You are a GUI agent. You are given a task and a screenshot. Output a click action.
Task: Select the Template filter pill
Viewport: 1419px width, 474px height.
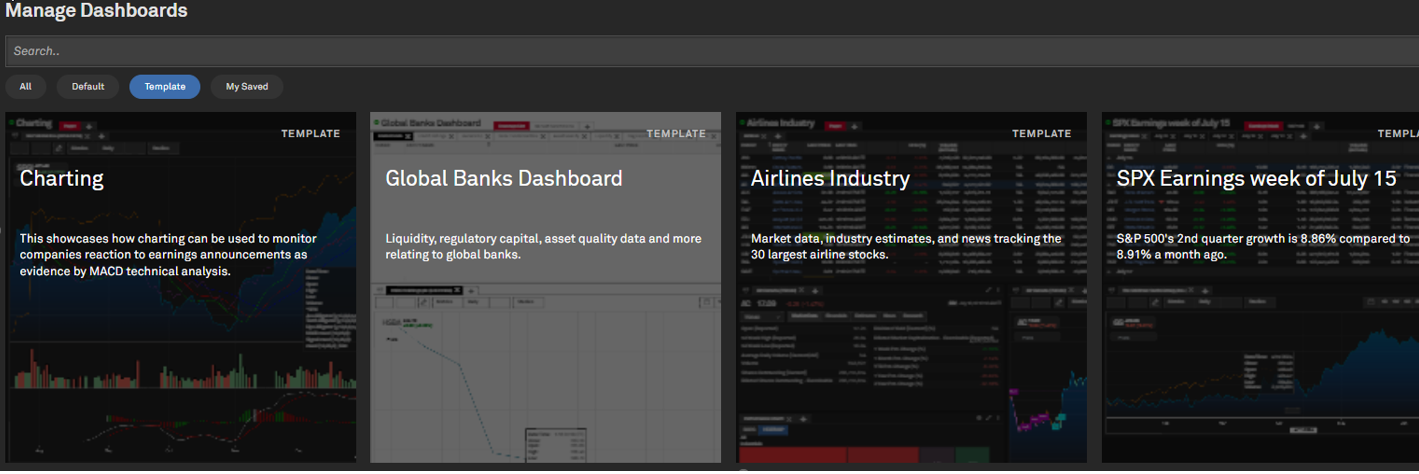pyautogui.click(x=165, y=87)
